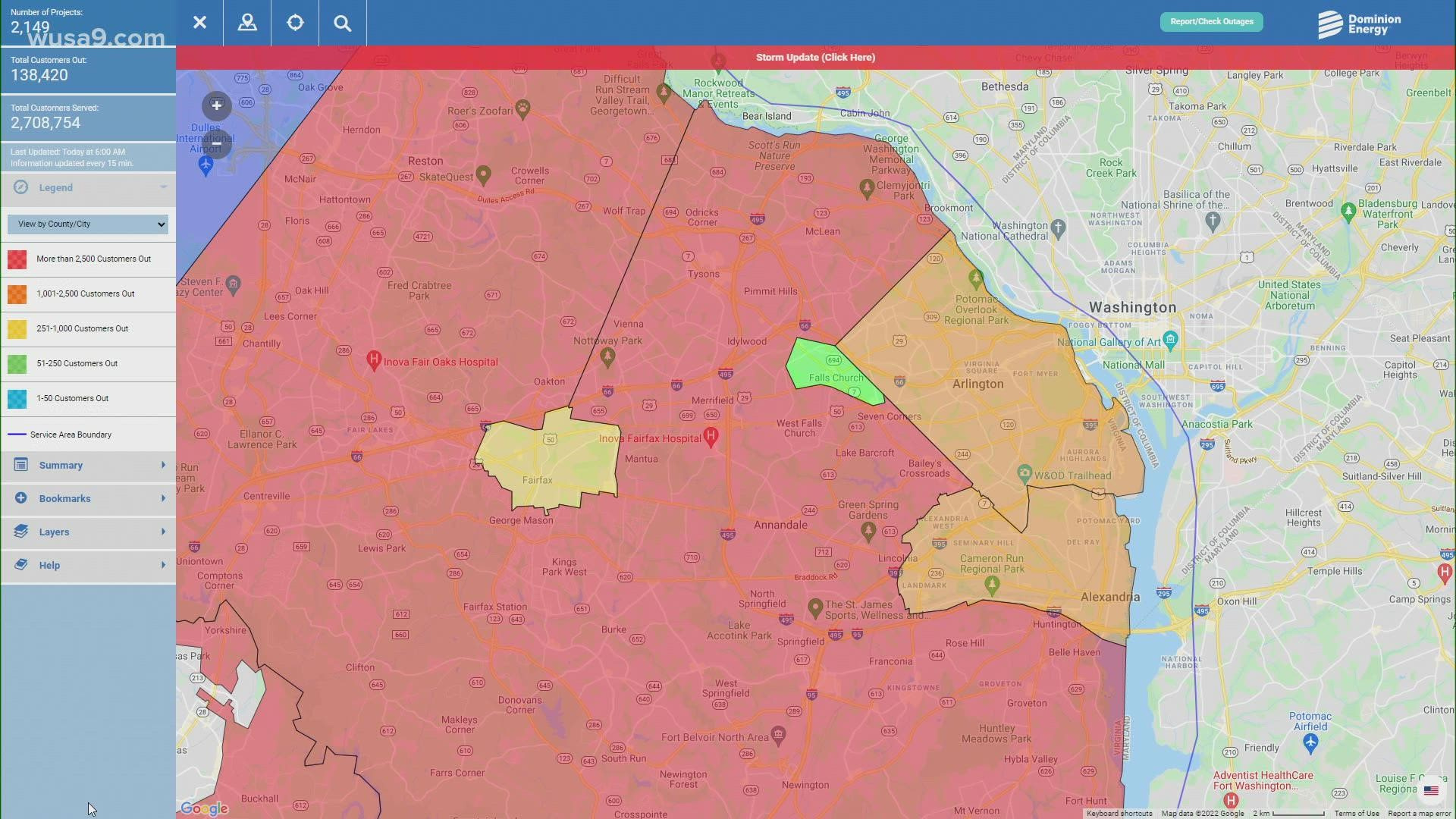Open the Bookmarks panel item
1456x819 pixels.
88,498
